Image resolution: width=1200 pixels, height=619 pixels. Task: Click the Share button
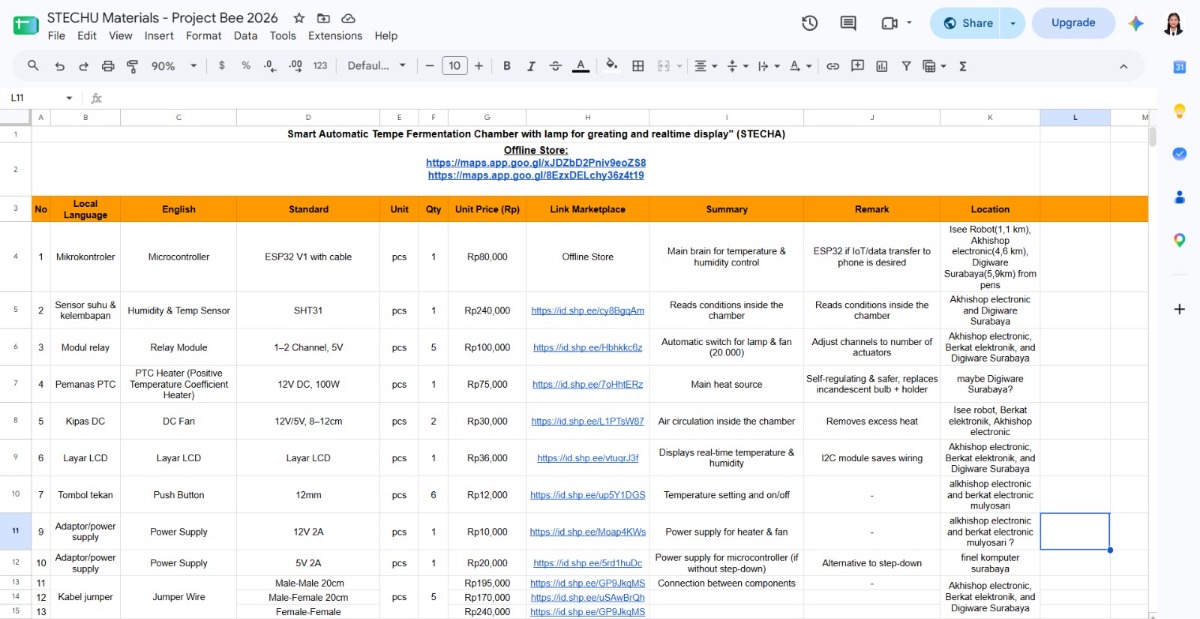pyautogui.click(x=967, y=23)
